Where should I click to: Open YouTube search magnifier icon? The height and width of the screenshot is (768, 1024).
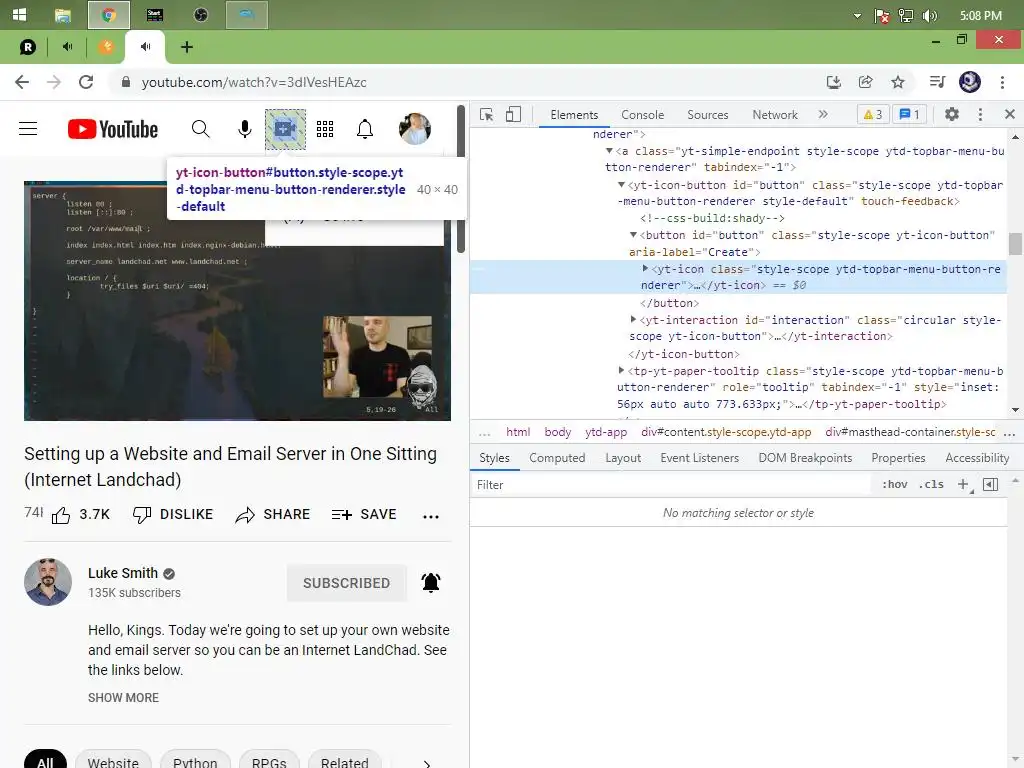click(x=200, y=129)
